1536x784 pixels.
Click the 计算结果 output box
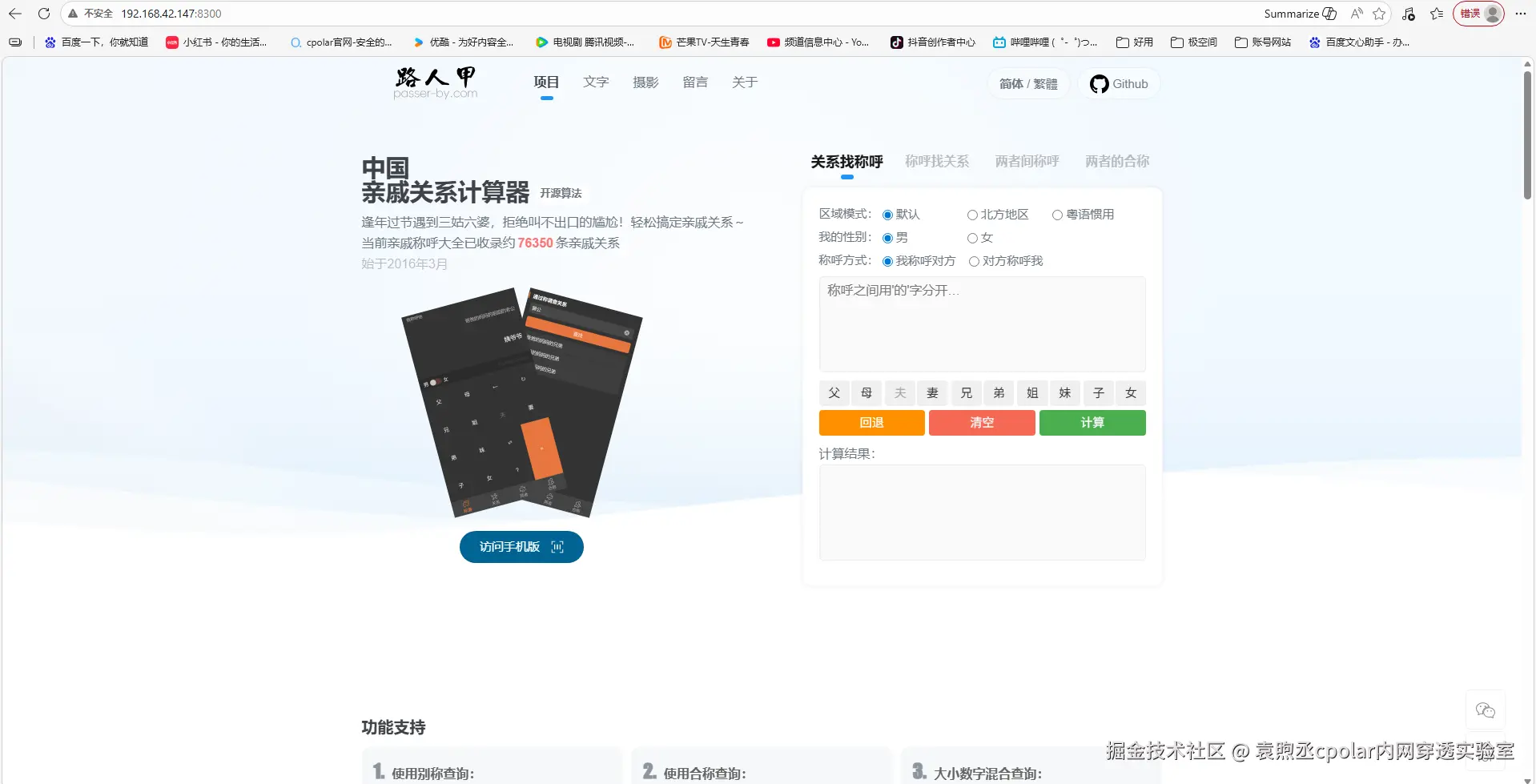click(982, 513)
